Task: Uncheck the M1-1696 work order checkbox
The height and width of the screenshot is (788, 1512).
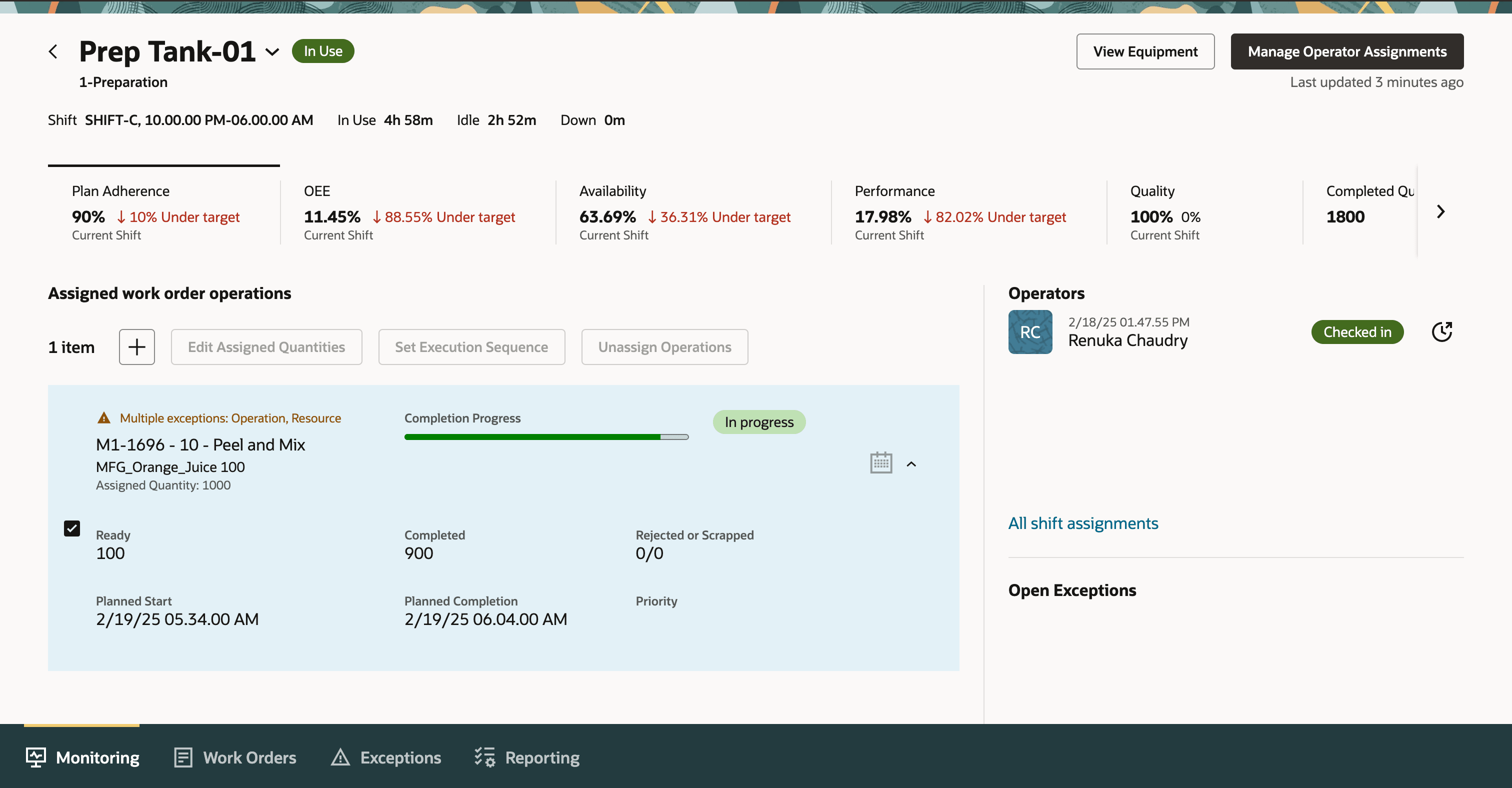Action: tap(71, 528)
